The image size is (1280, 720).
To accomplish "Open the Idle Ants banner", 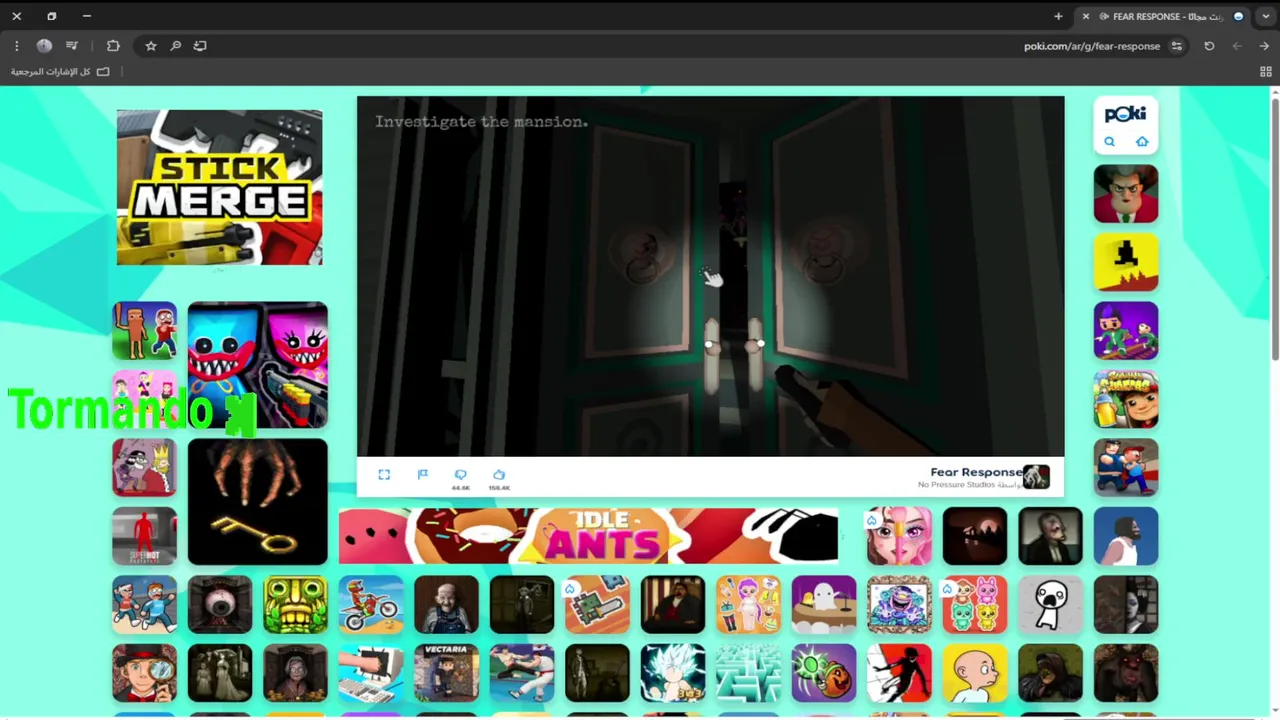I will point(588,536).
